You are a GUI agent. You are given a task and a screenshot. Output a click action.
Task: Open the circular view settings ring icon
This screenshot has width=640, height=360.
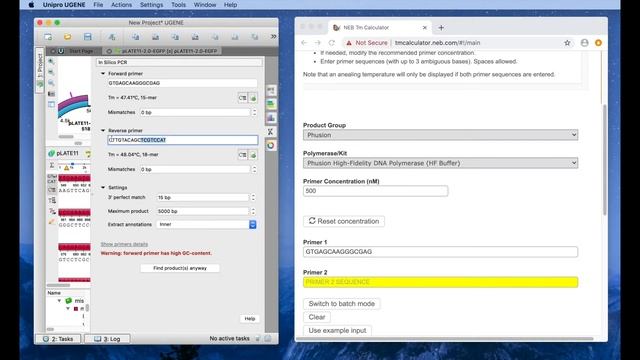pos(271,146)
